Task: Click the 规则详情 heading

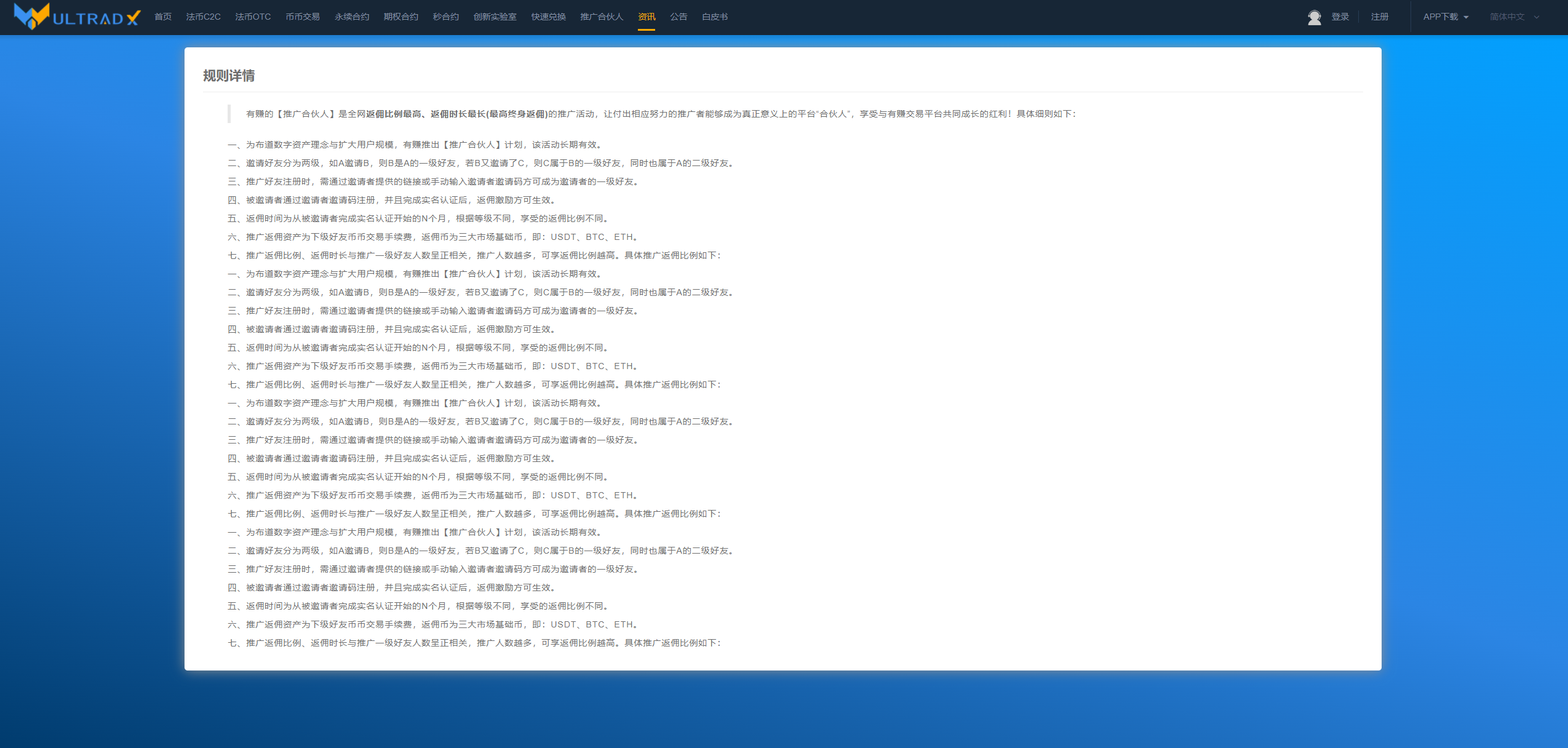Action: click(x=229, y=76)
